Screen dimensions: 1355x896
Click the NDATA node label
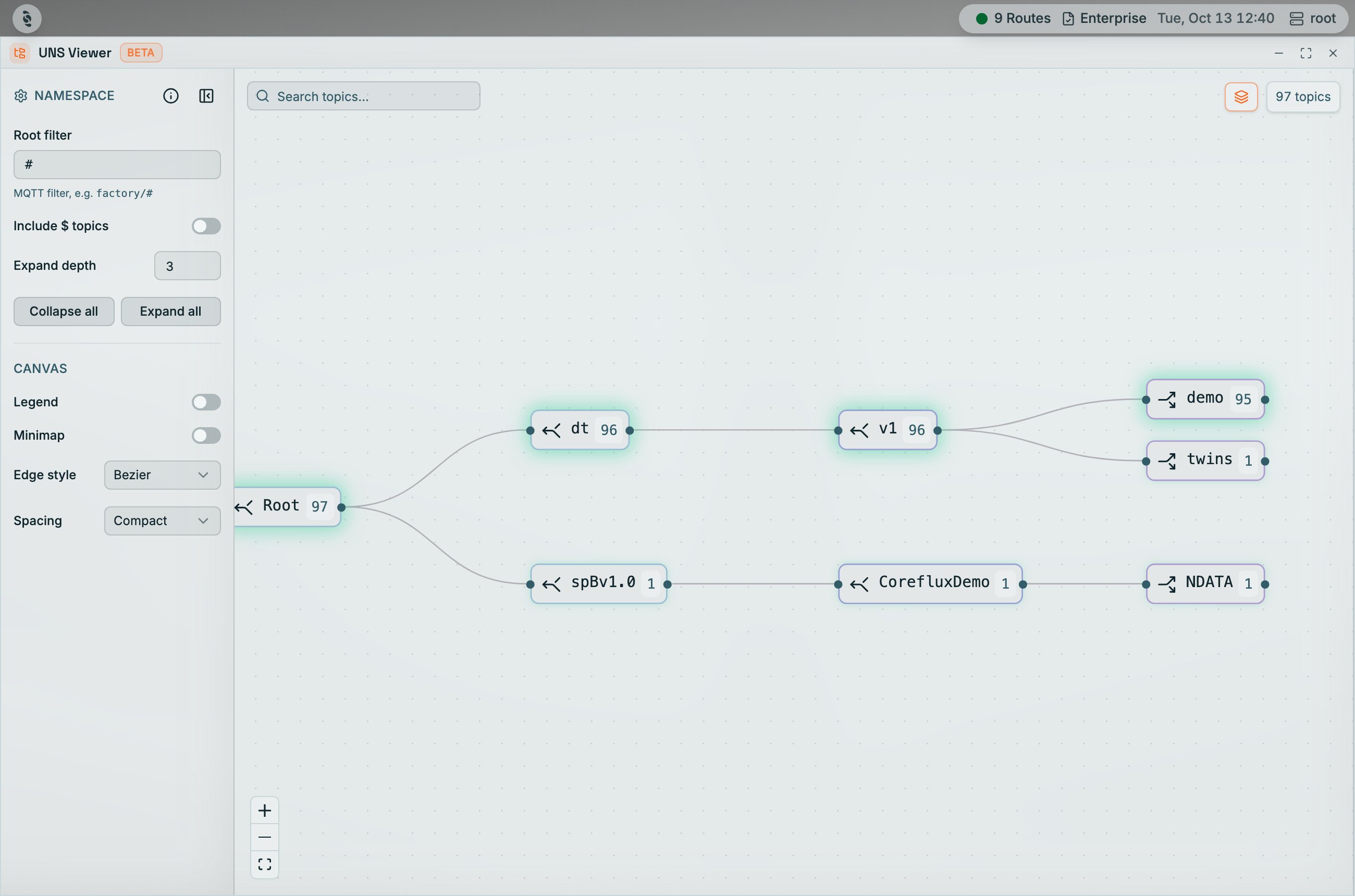pos(1209,582)
